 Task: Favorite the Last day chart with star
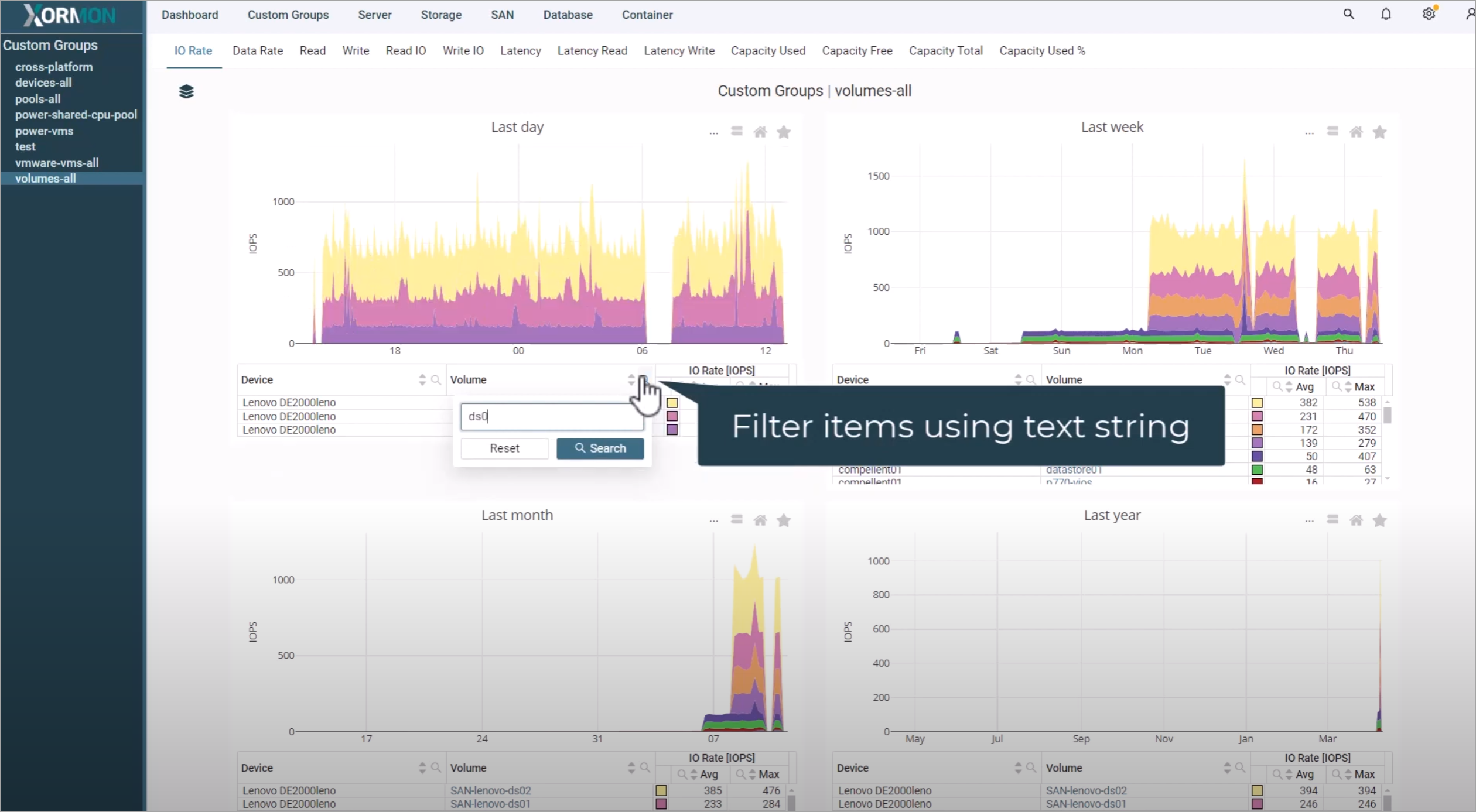point(784,132)
